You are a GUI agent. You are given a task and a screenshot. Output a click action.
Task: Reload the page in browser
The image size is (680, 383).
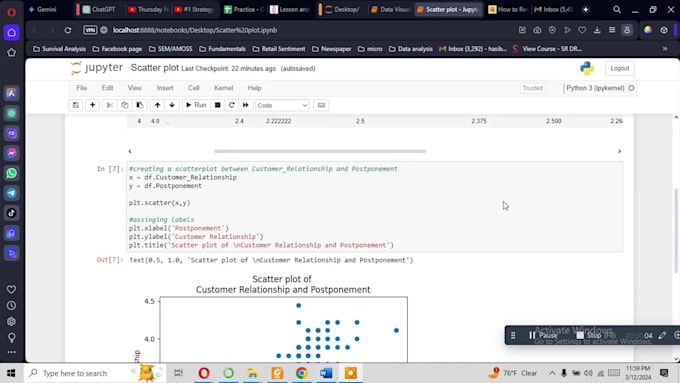pos(68,30)
